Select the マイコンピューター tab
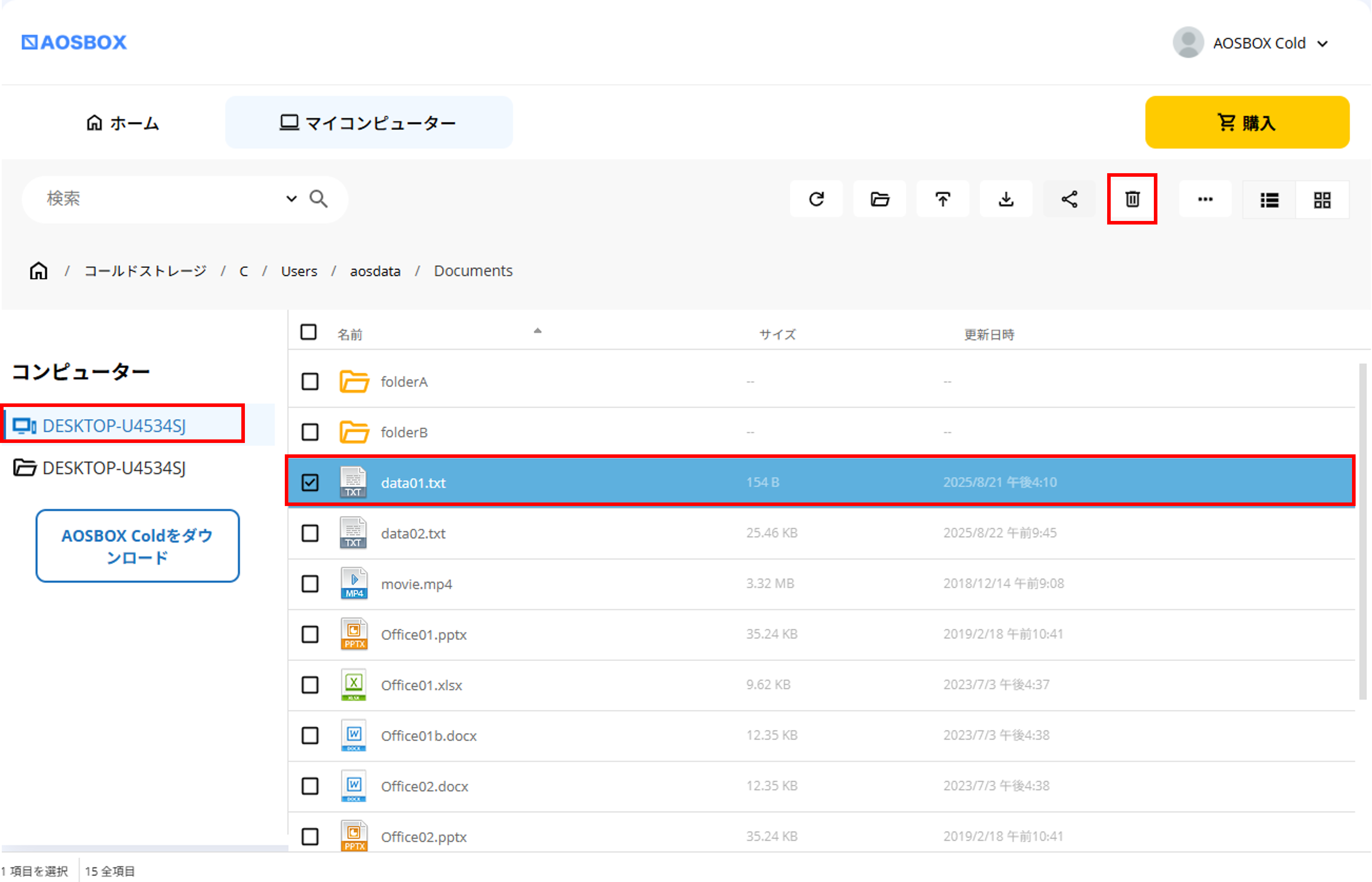Image resolution: width=1372 pixels, height=882 pixels. [368, 123]
